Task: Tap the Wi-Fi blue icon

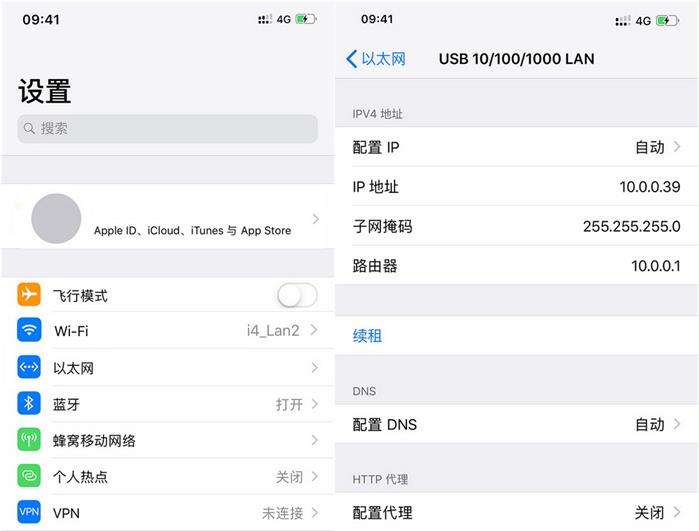Action: pyautogui.click(x=29, y=330)
